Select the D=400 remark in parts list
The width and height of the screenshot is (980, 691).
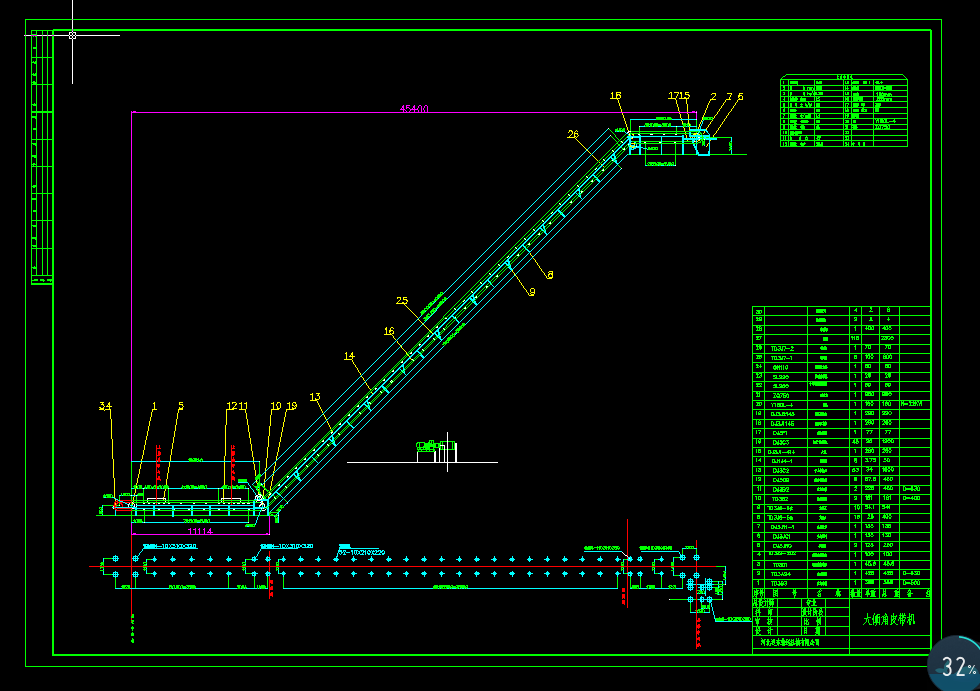pos(911,498)
